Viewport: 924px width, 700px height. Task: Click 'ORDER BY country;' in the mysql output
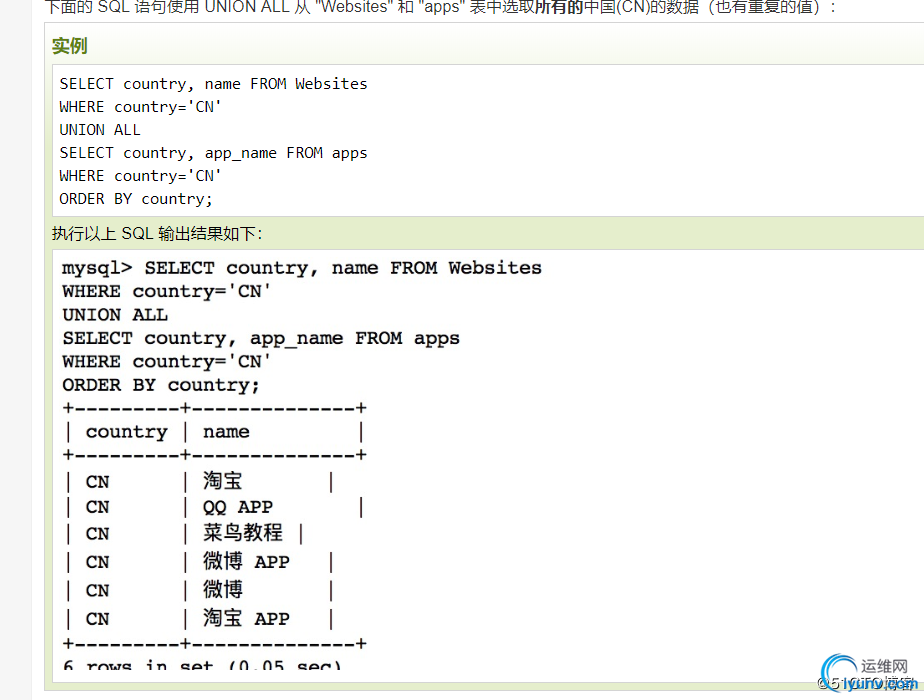pyautogui.click(x=160, y=385)
